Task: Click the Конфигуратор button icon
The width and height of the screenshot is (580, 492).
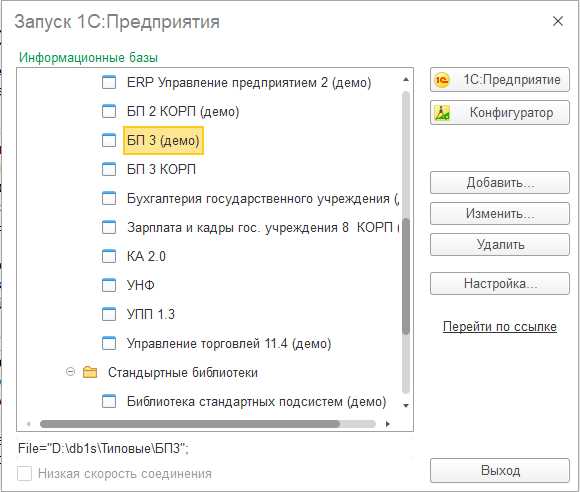Action: point(442,113)
